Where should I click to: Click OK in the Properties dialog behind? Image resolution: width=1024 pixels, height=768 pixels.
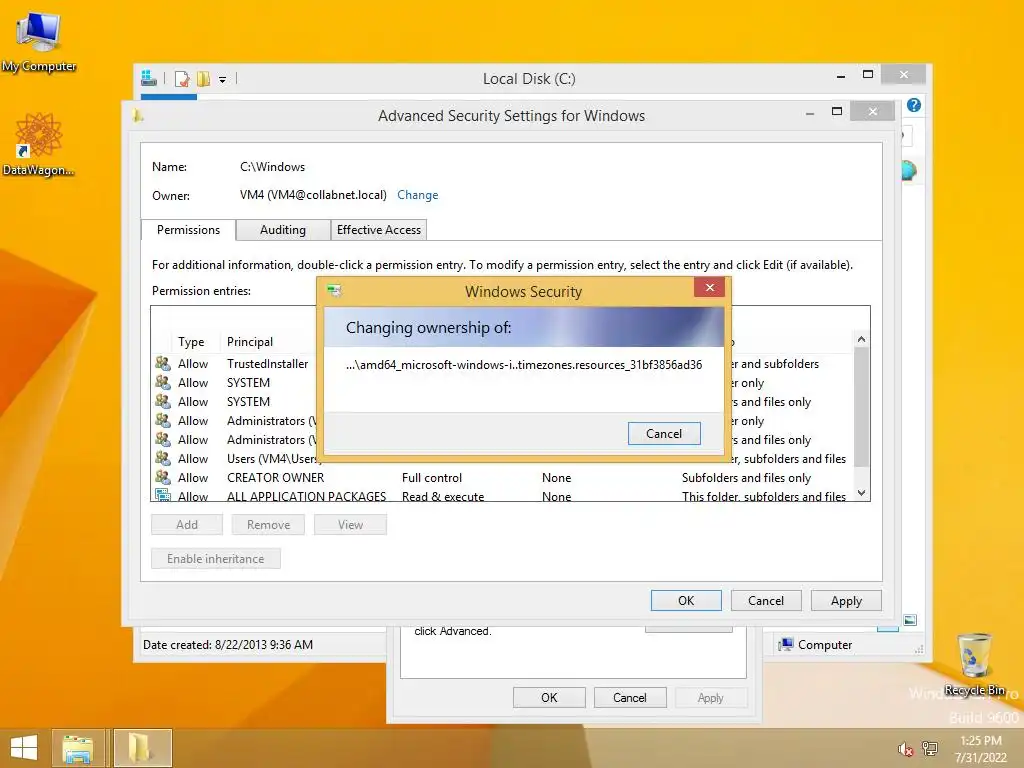tap(549, 697)
